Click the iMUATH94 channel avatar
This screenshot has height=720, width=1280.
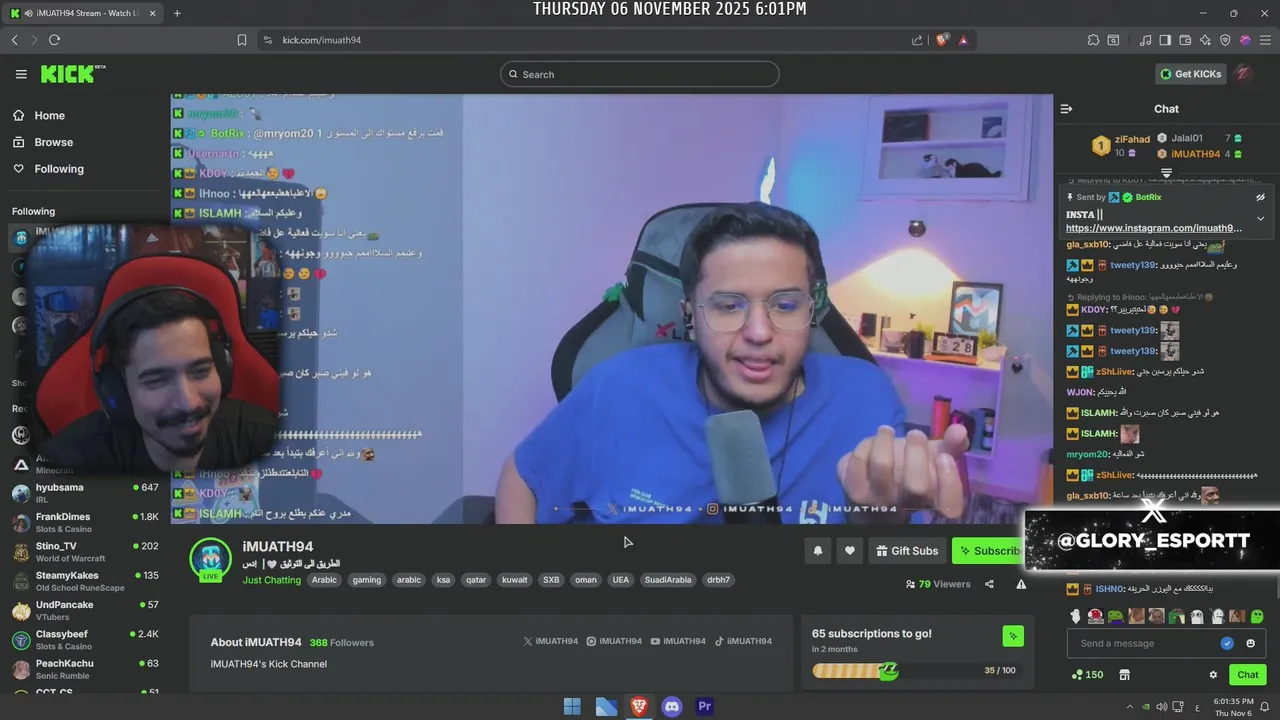211,559
